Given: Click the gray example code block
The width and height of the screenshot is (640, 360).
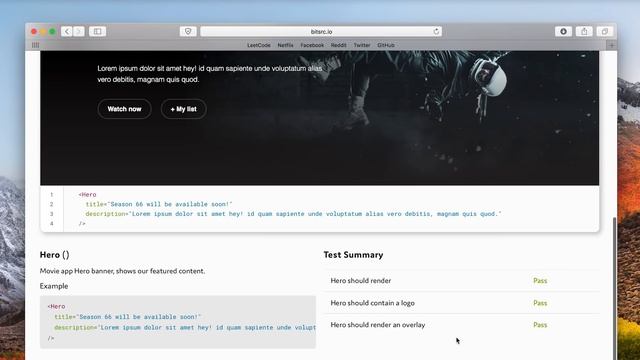Looking at the screenshot, I should 178,322.
